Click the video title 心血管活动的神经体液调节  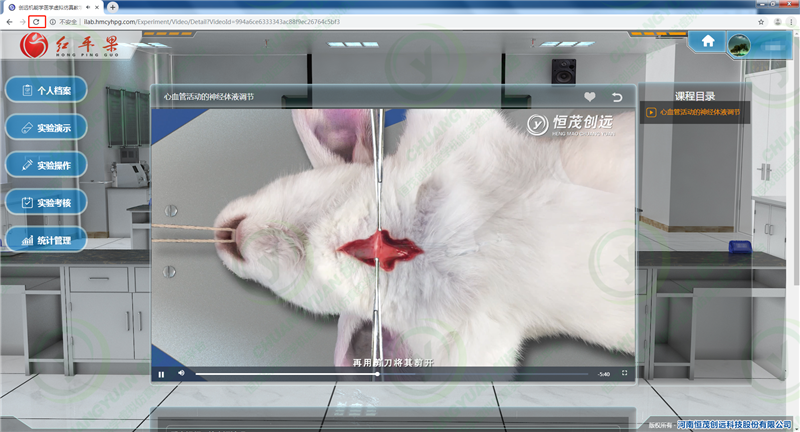209,96
